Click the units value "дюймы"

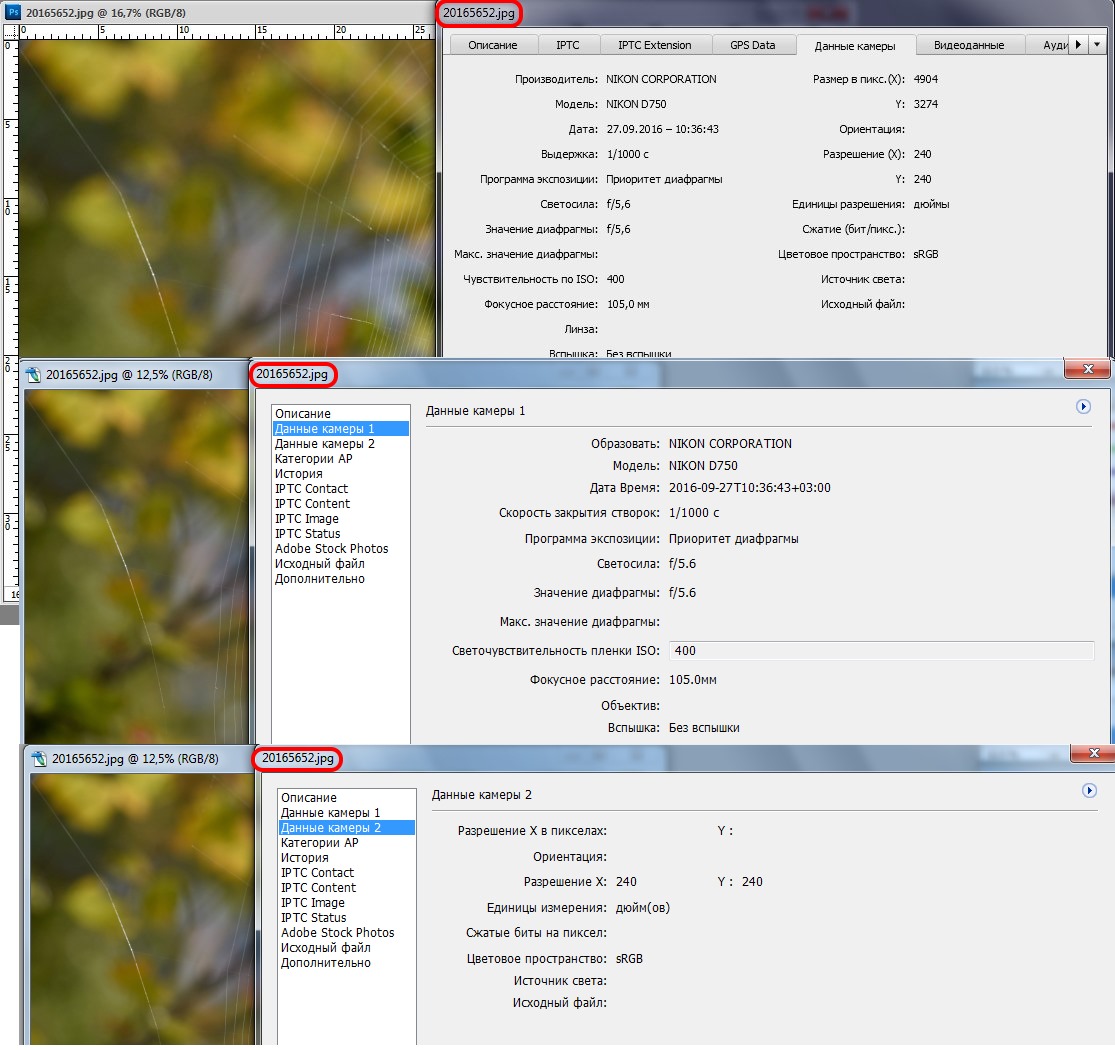(932, 204)
